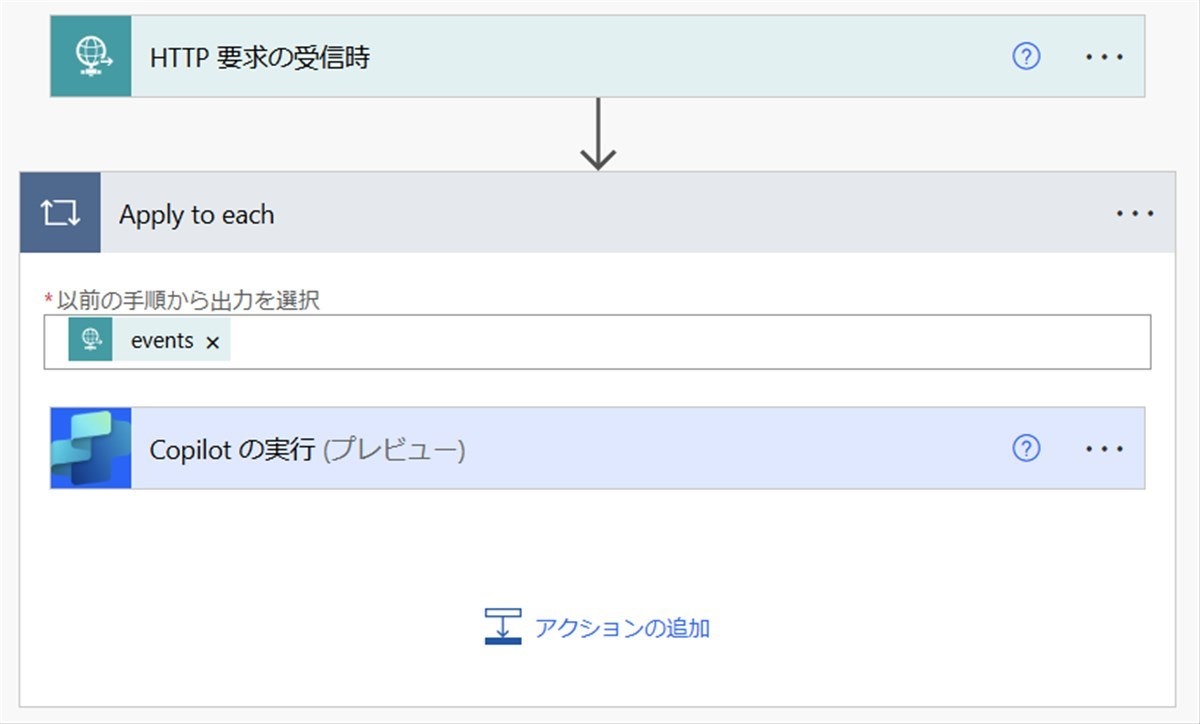Open the HTTP 要求の受信時 ellipsis menu
The width and height of the screenshot is (1200, 724).
[x=1105, y=57]
